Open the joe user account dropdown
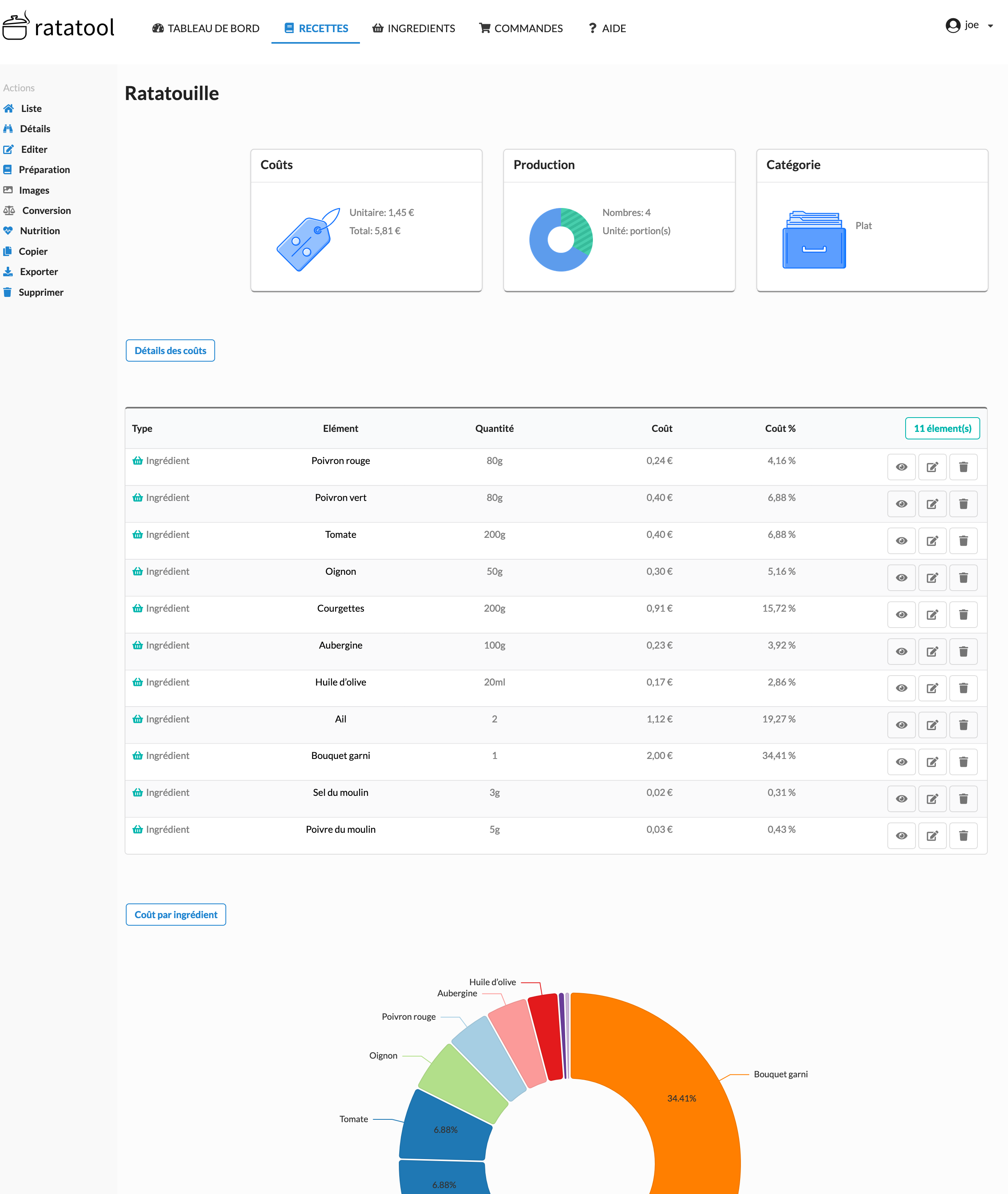 click(x=969, y=25)
